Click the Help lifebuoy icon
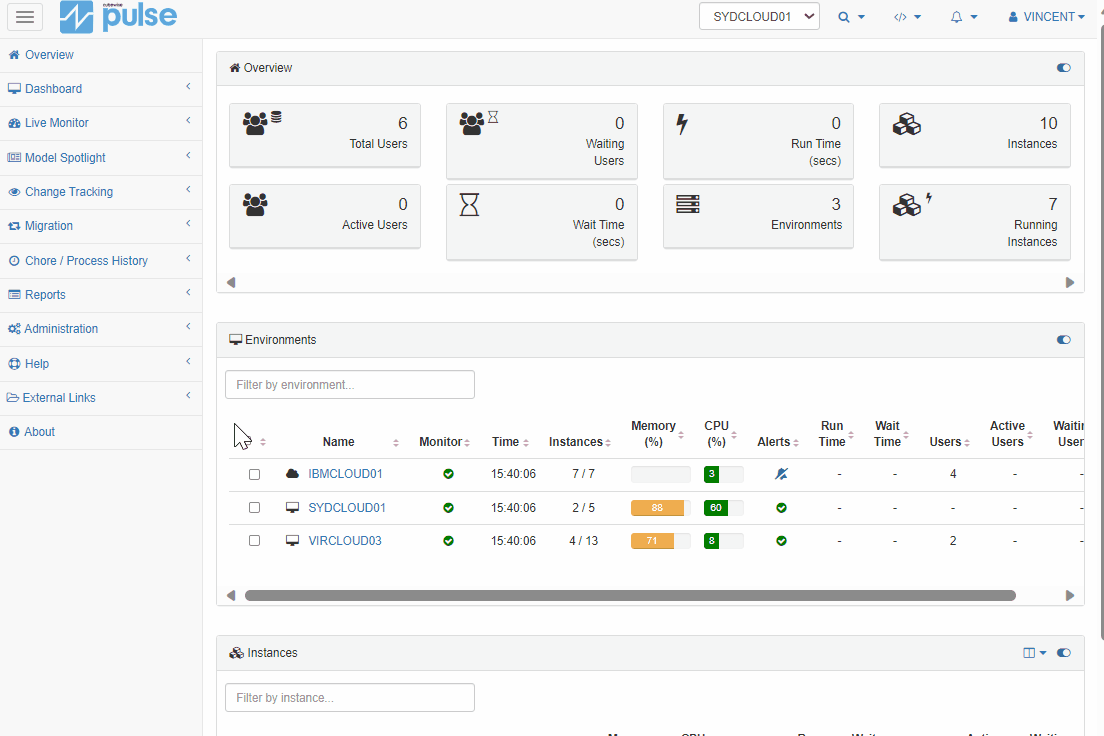Image resolution: width=1104 pixels, height=736 pixels. pyautogui.click(x=14, y=364)
